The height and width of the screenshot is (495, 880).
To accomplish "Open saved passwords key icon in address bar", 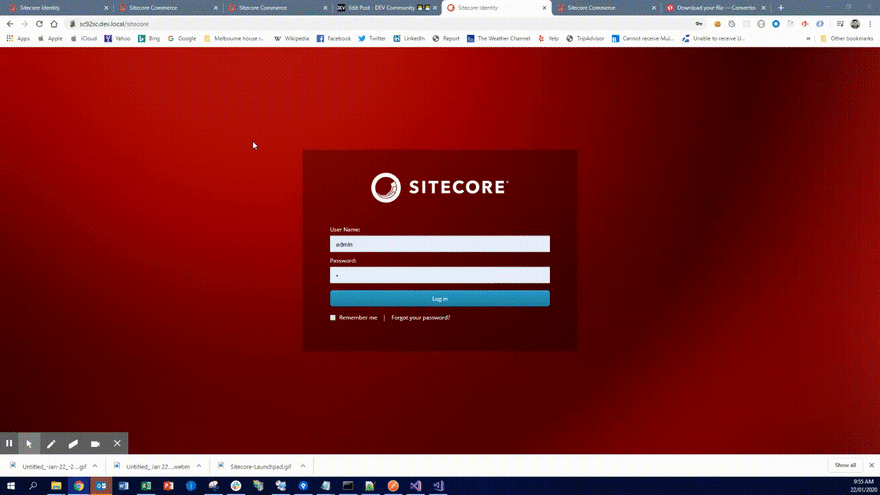I will [699, 24].
